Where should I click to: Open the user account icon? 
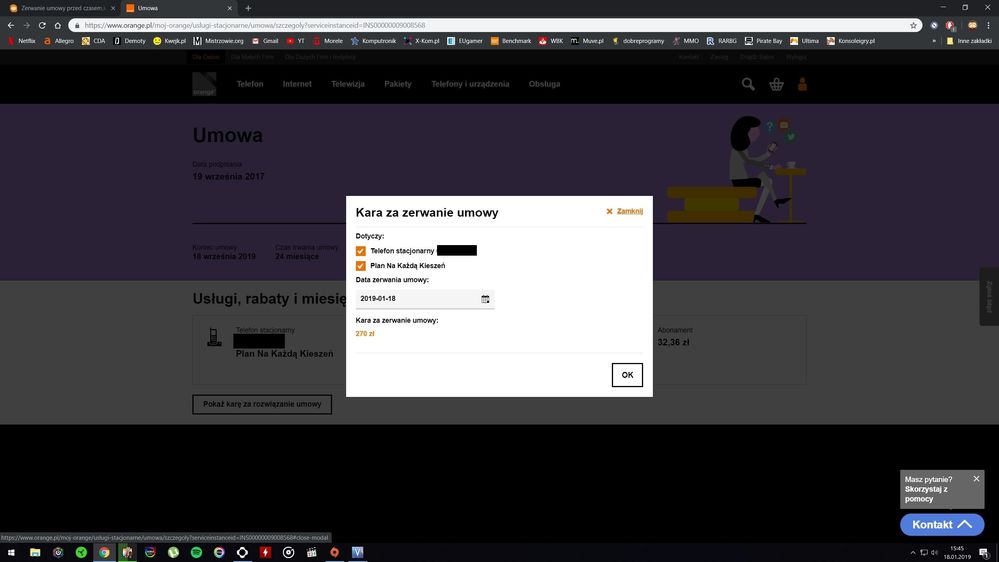tap(802, 85)
